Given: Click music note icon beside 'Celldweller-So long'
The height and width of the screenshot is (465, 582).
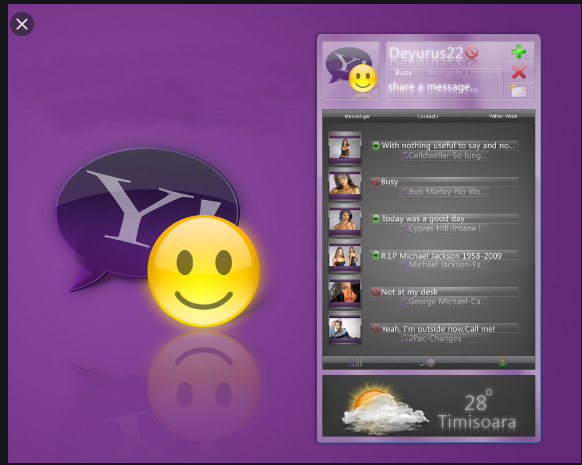Looking at the screenshot, I should (x=404, y=156).
